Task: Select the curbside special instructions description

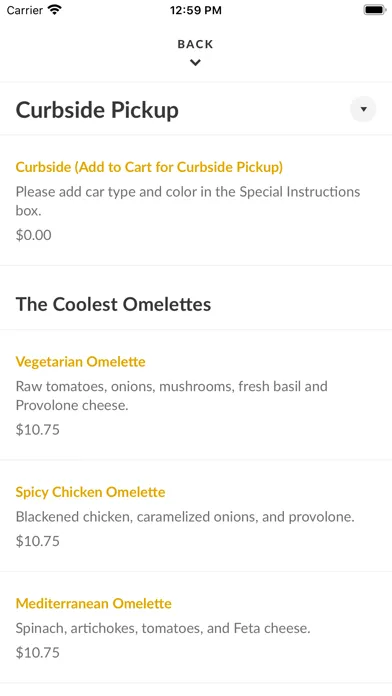Action: pyautogui.click(x=188, y=201)
